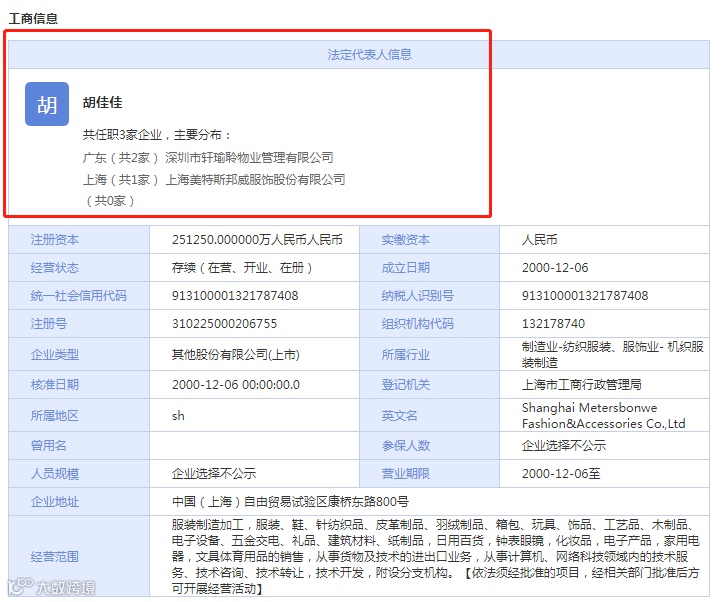Screen dimensions: 721x602
Task: Click the 登记机关 label
Action: [x=406, y=384]
